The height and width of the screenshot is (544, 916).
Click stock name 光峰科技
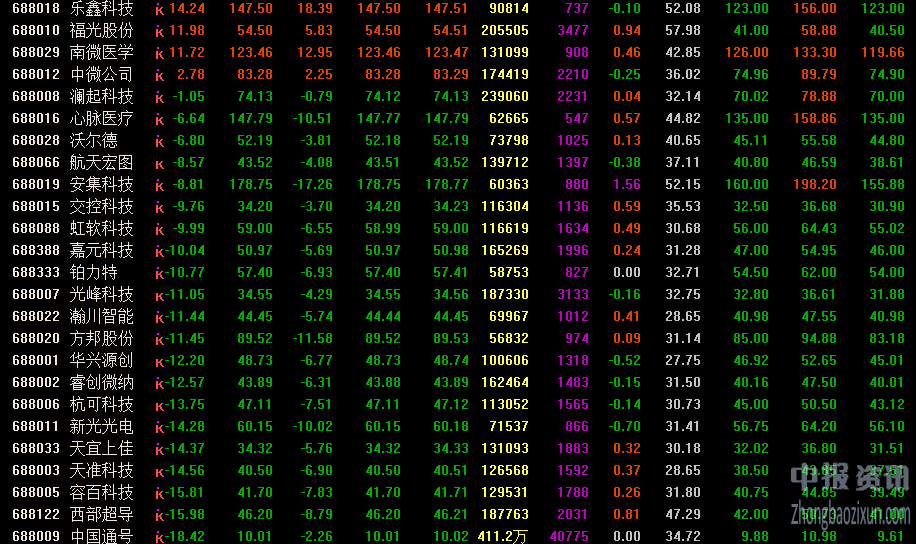[102, 294]
